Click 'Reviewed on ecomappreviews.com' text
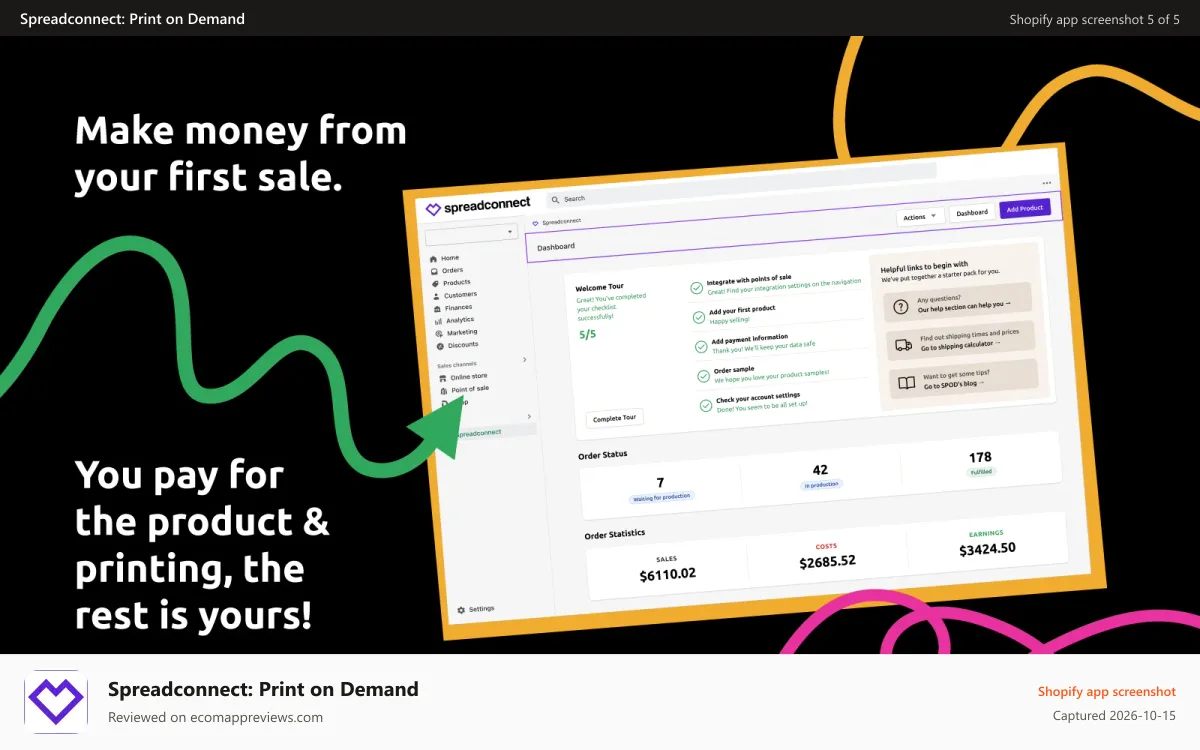Viewport: 1200px width, 750px height. point(215,717)
